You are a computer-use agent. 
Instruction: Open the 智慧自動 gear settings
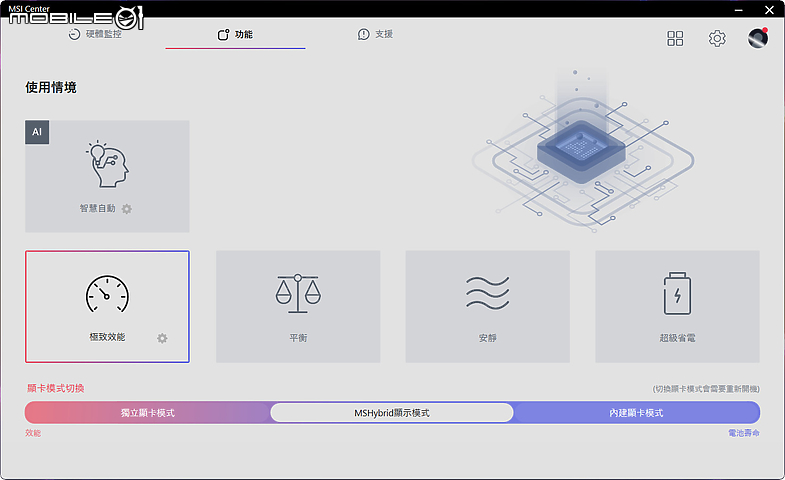coord(127,209)
